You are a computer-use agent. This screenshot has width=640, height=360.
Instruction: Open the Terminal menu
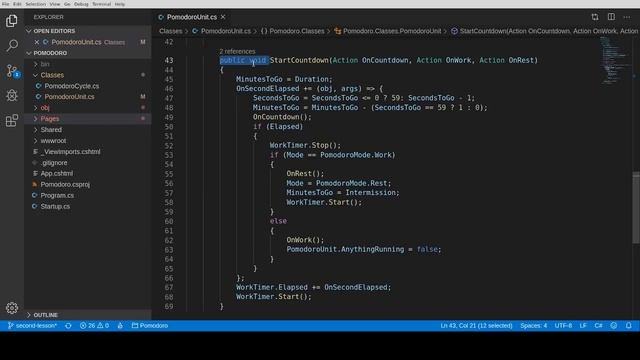[101, 4]
